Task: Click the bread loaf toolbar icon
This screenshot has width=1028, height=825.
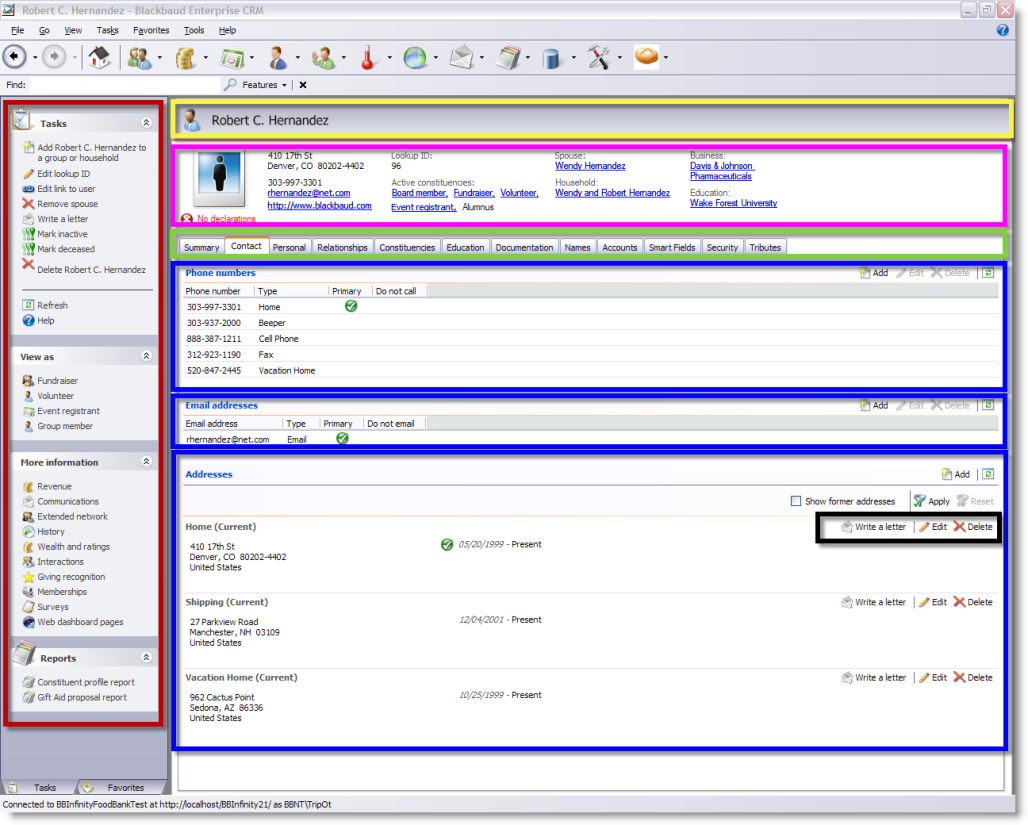Action: (646, 56)
